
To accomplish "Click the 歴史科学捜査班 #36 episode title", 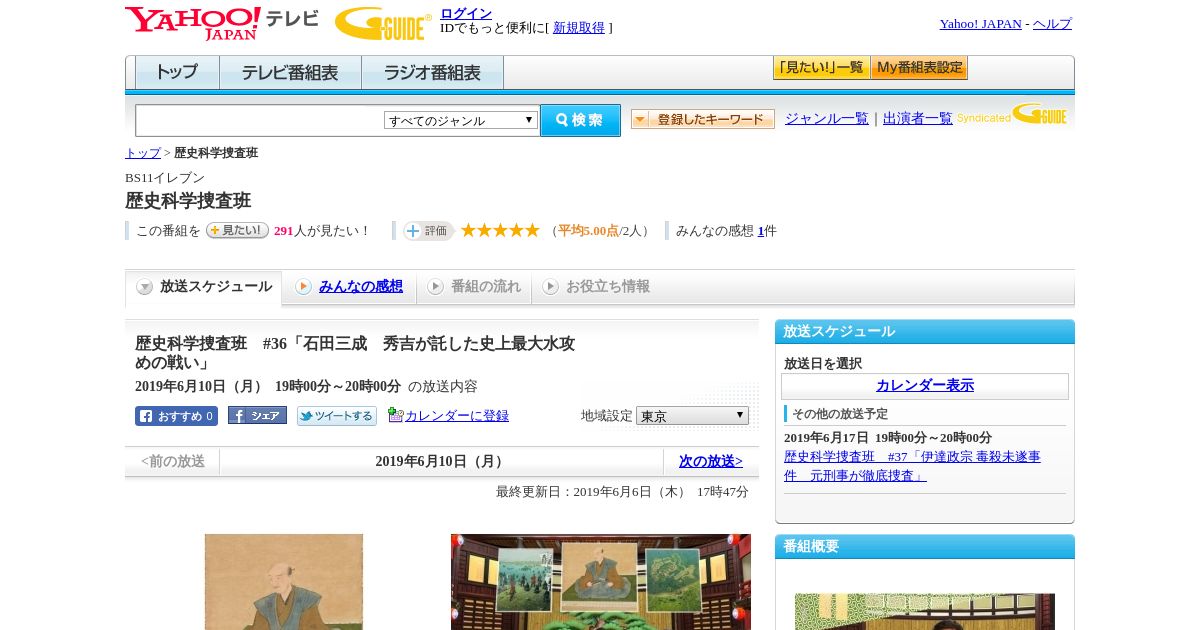I will (x=355, y=353).
